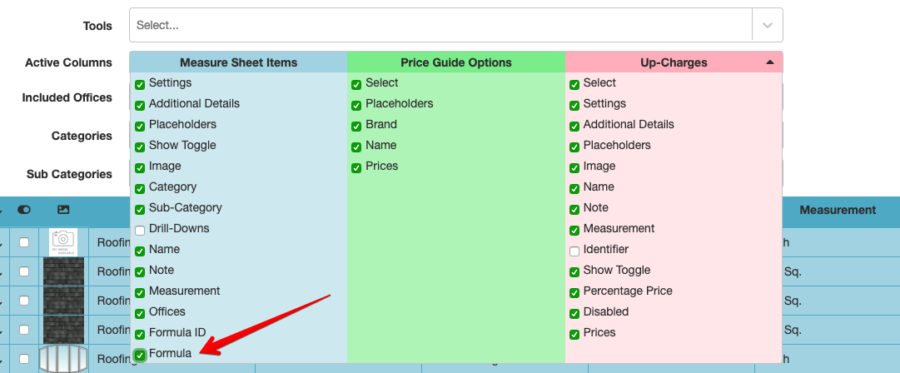
Task: Uncheck the Formula checkbox
Action: (139, 355)
